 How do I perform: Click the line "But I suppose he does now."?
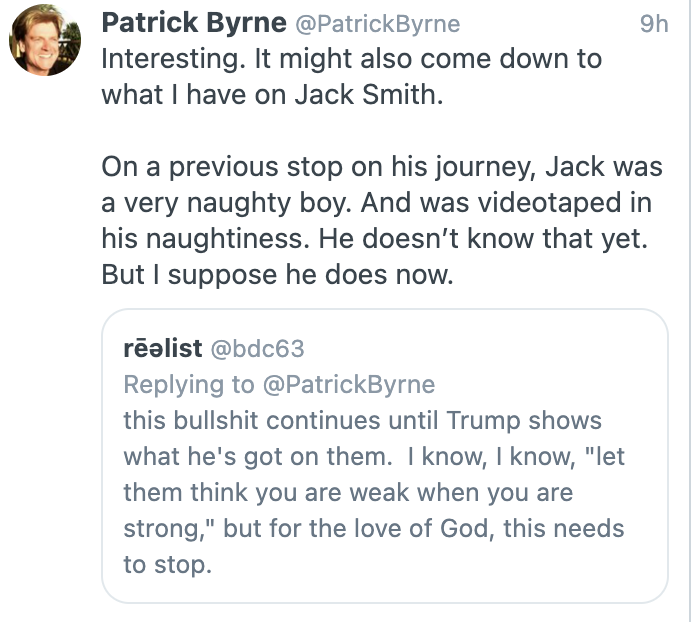(x=277, y=275)
